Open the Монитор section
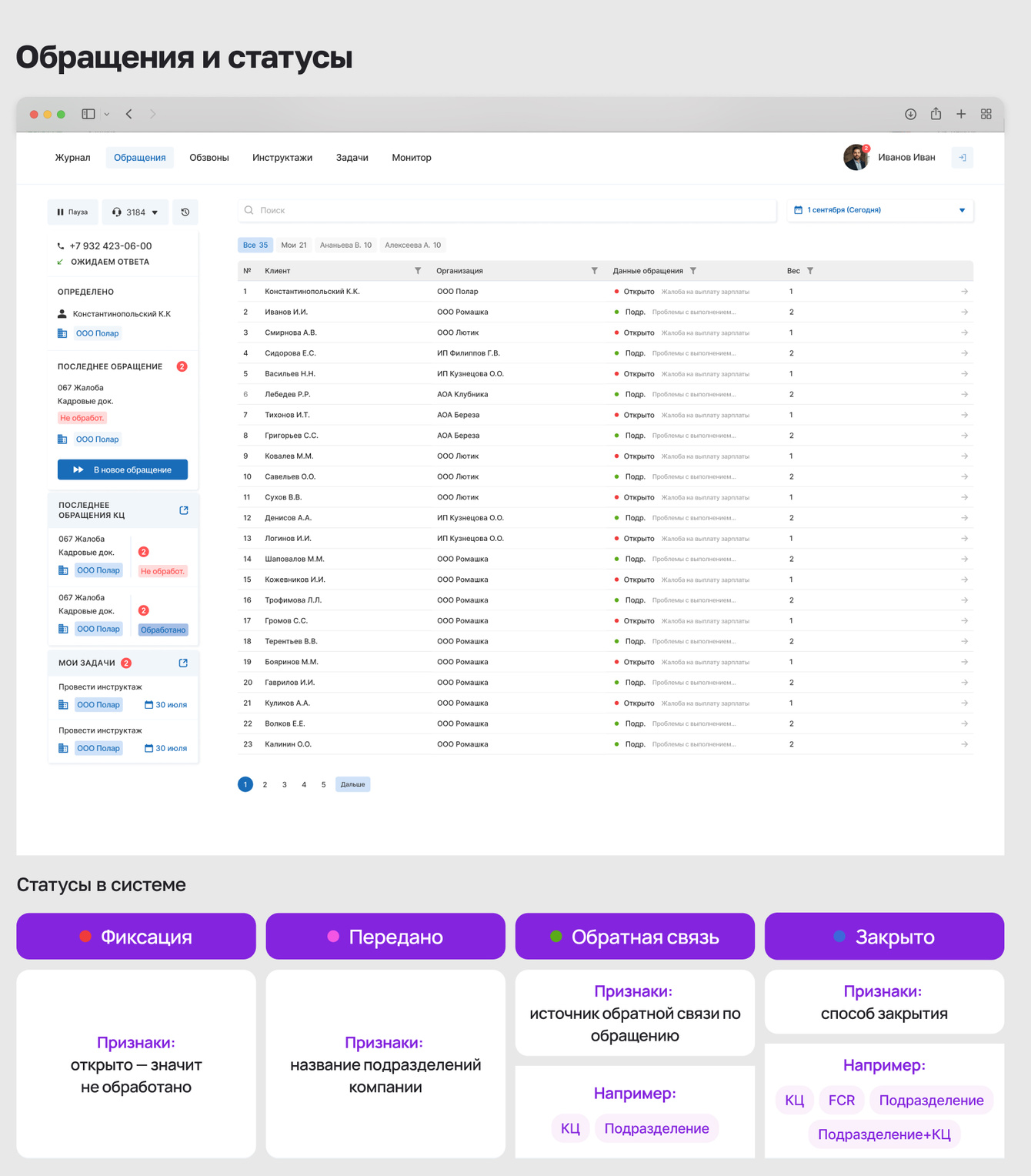Screen dimensions: 1031x1176 [412, 158]
